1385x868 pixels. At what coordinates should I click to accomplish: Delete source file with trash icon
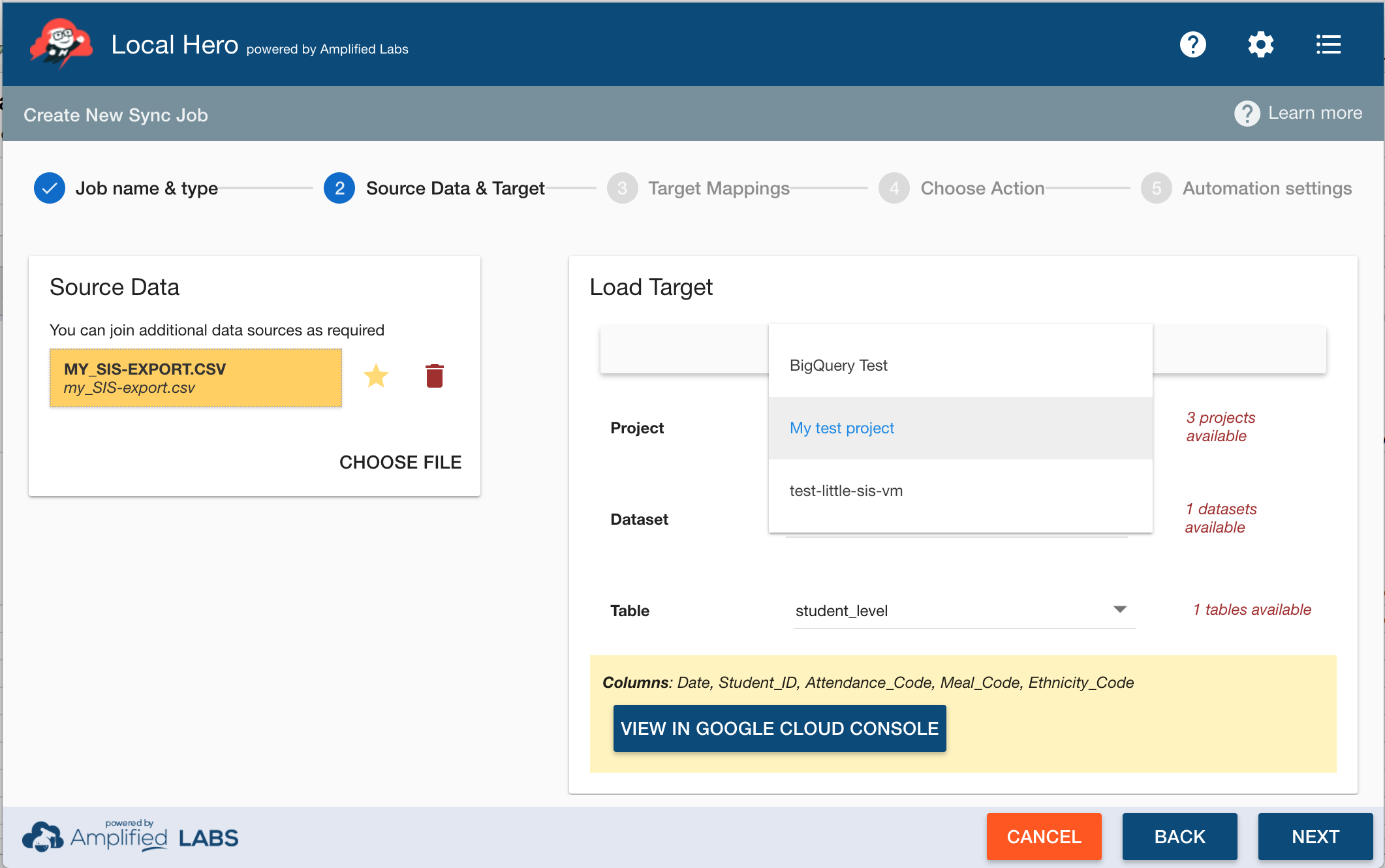point(434,376)
